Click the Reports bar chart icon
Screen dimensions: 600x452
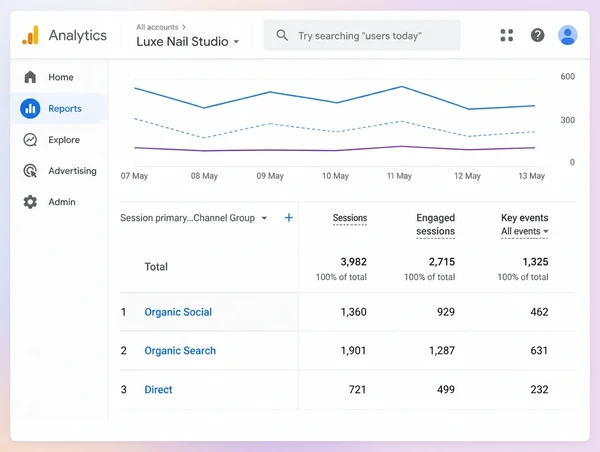[x=30, y=108]
